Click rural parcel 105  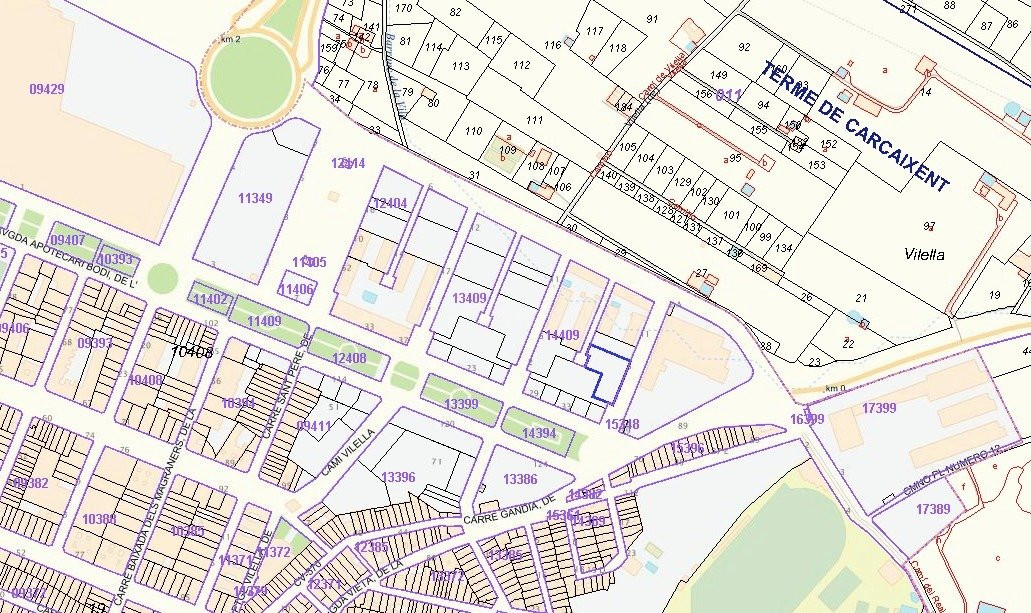tap(627, 147)
